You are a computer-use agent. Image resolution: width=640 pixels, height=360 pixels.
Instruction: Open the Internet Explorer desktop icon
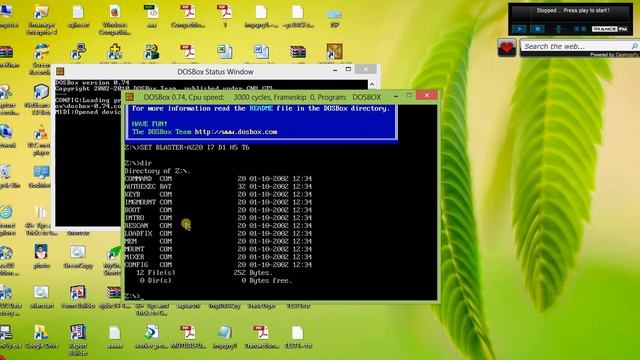click(7, 220)
